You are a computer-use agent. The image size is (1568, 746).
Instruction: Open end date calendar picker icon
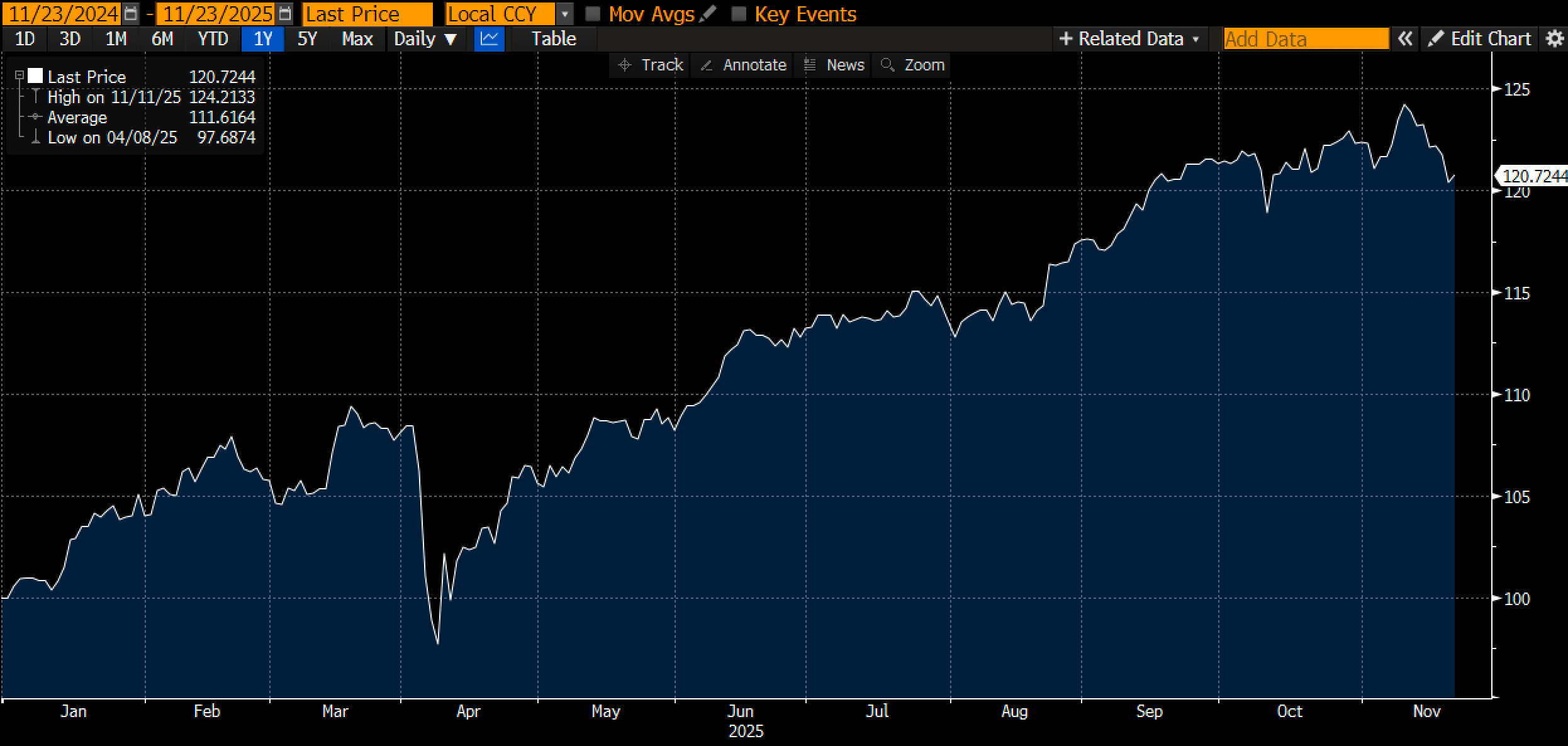(285, 13)
